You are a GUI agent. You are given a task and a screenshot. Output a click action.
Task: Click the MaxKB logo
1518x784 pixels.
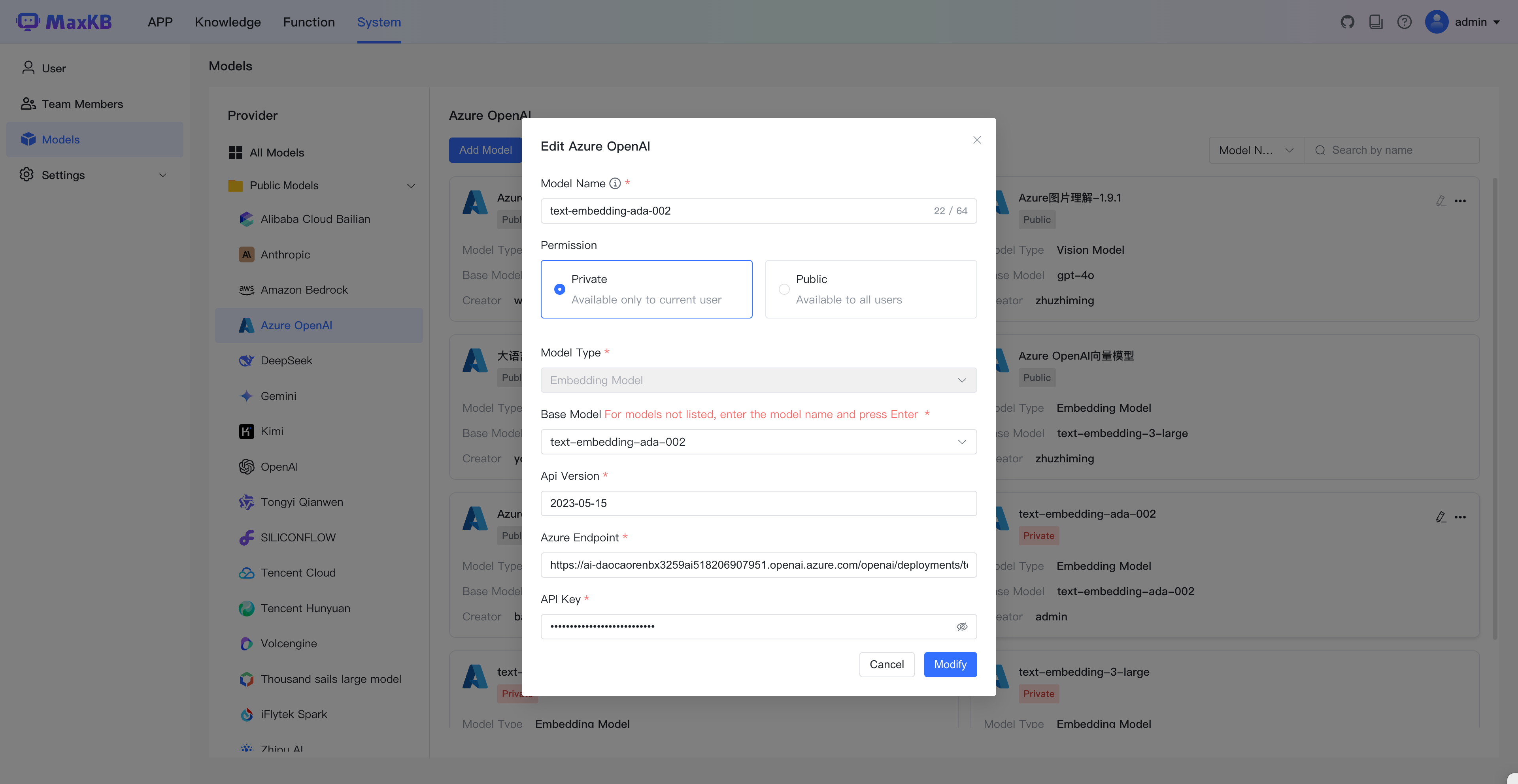[64, 22]
